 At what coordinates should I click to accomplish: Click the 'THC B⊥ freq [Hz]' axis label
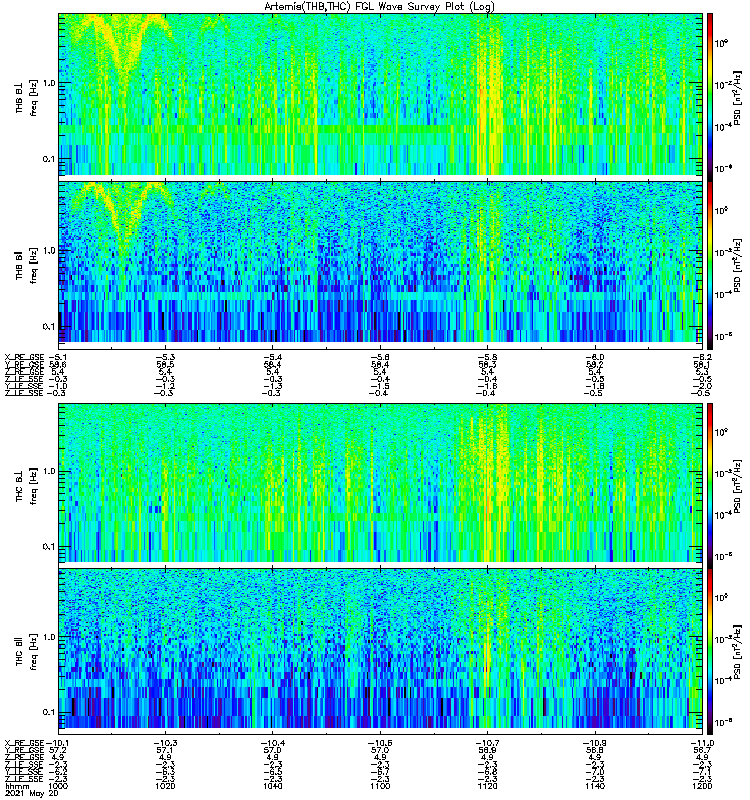coord(27,486)
